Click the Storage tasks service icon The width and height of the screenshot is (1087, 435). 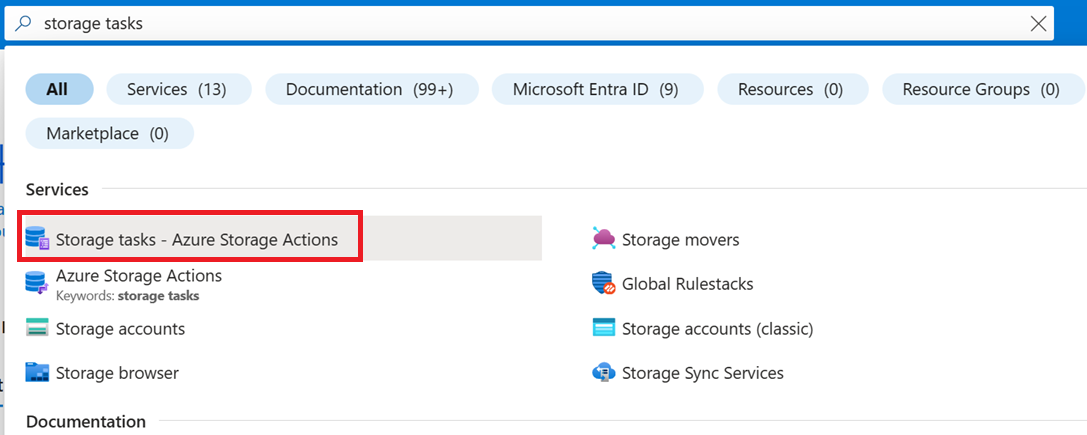tap(37, 239)
